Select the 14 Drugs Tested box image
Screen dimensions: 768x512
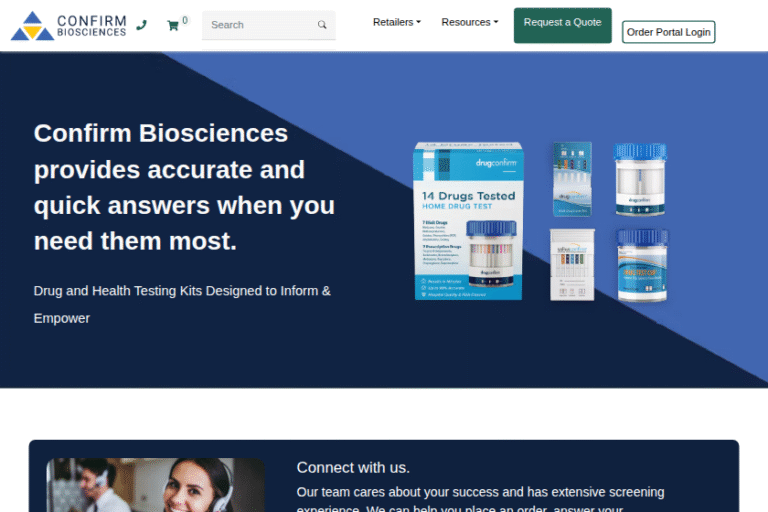(467, 221)
